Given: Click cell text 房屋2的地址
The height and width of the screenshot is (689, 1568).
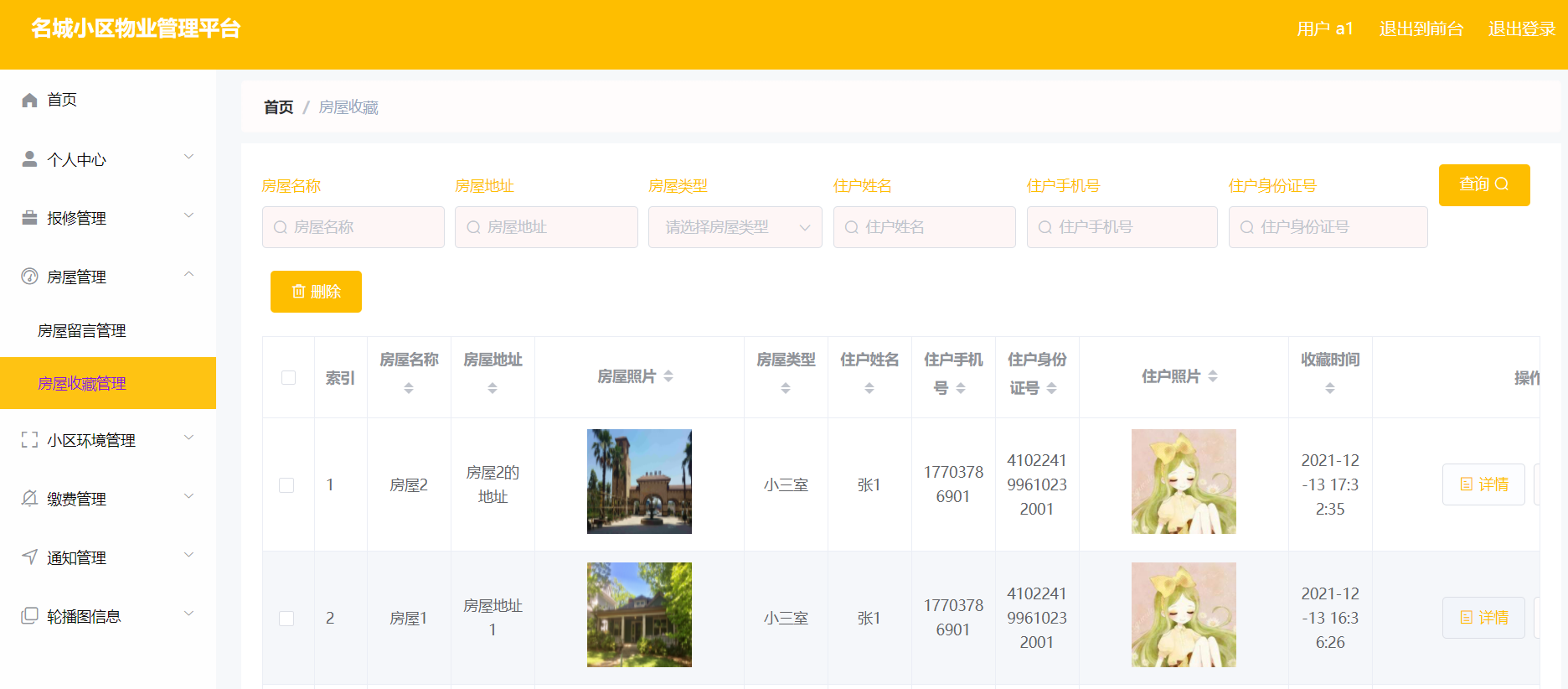Looking at the screenshot, I should click(x=493, y=484).
